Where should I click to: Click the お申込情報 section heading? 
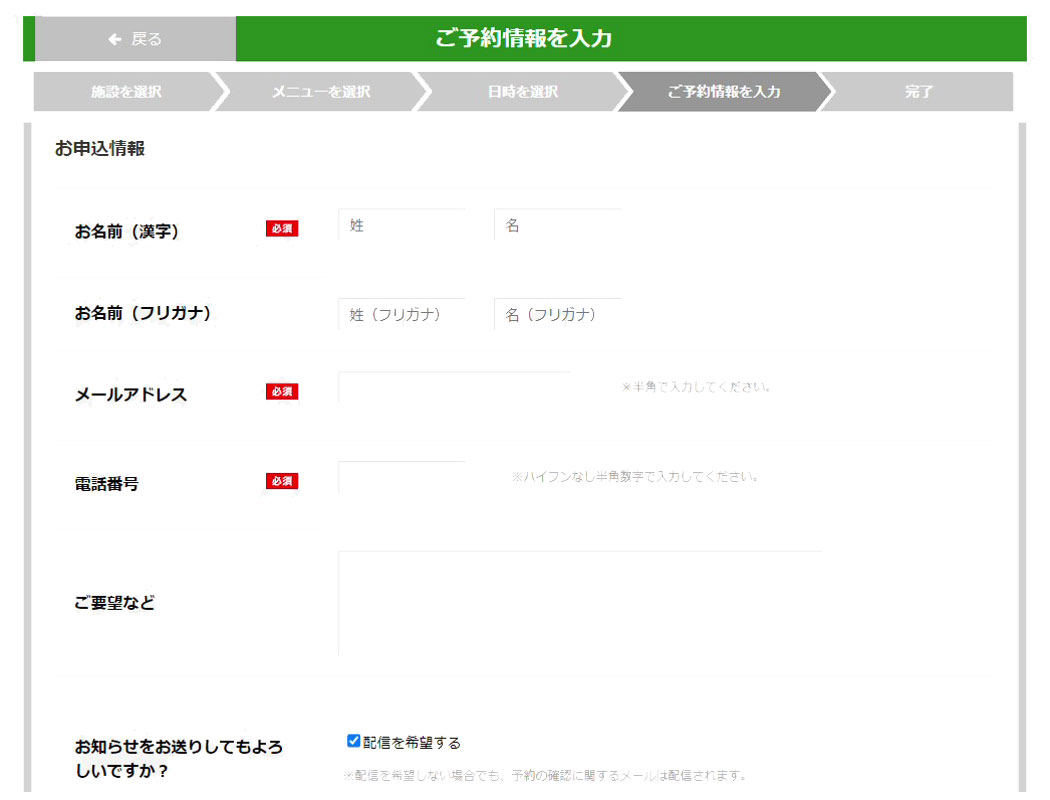[x=100, y=148]
